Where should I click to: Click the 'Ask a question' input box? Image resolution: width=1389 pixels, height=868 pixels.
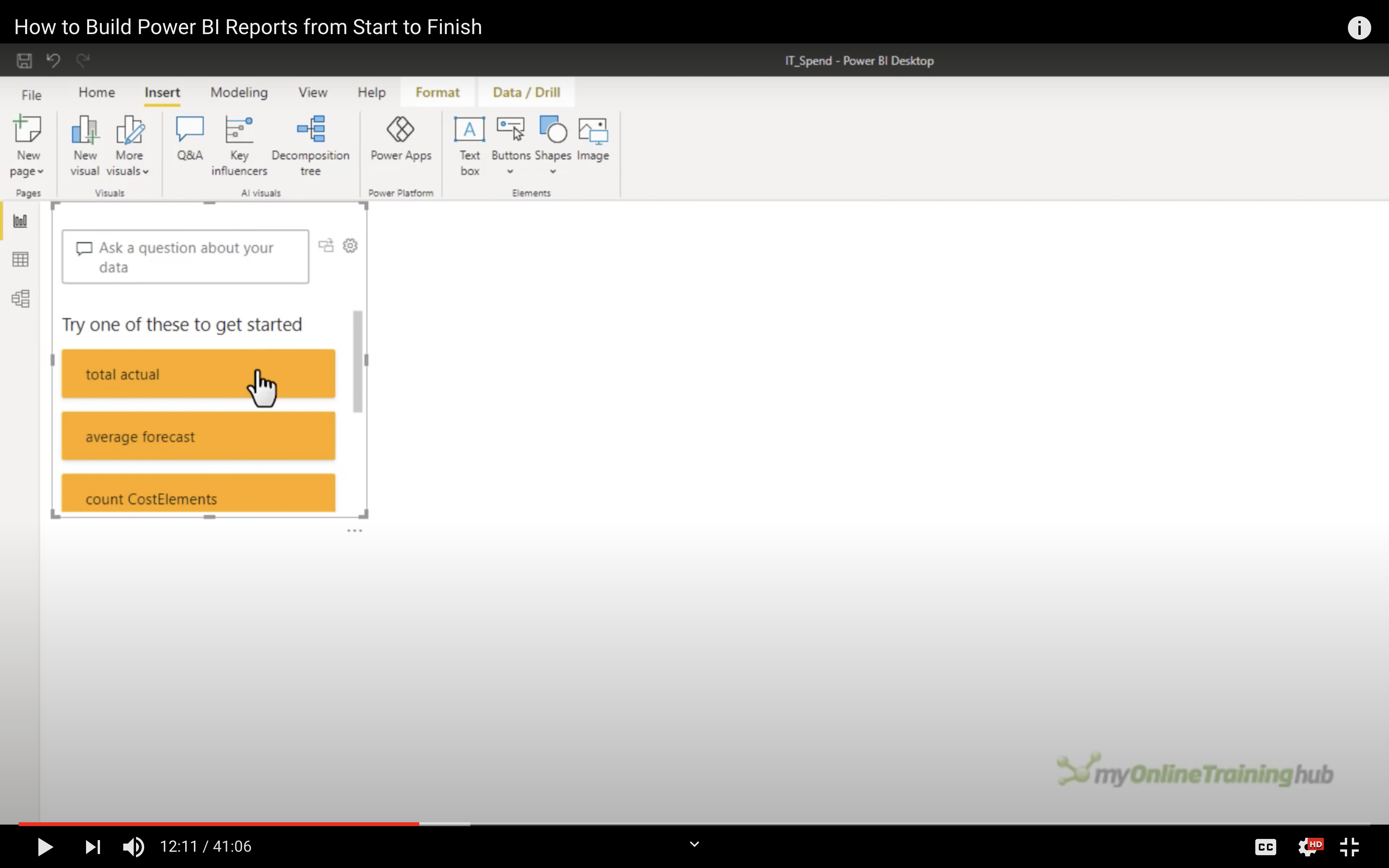(185, 257)
